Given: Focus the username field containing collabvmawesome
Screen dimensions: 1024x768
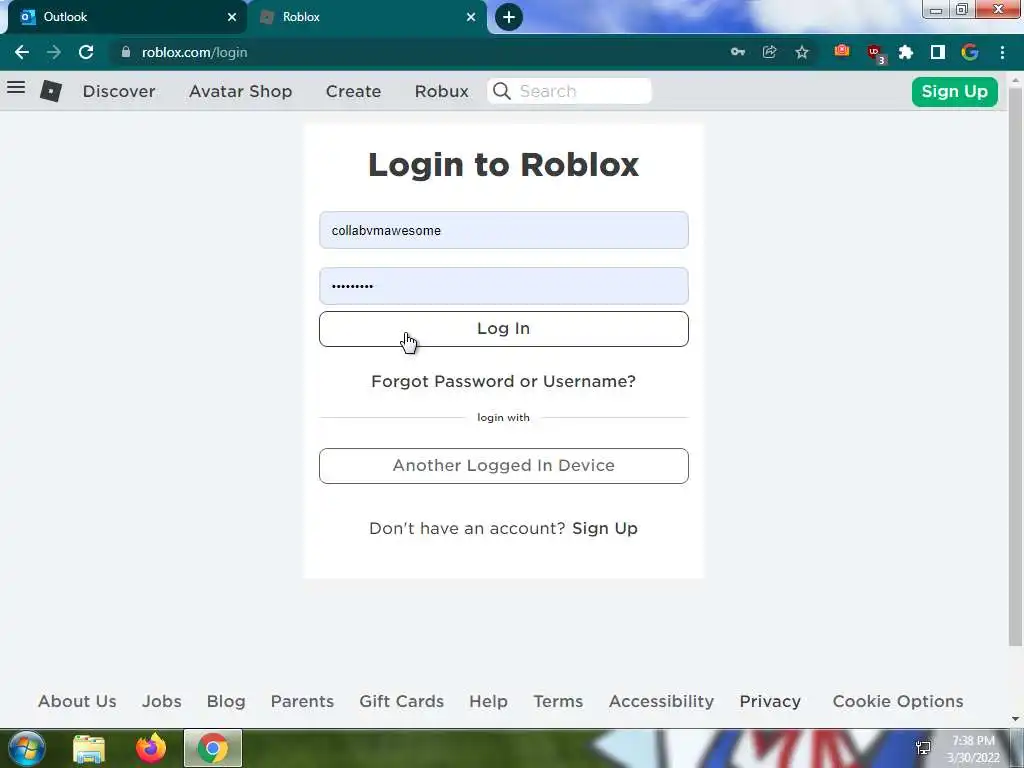Looking at the screenshot, I should [x=504, y=230].
